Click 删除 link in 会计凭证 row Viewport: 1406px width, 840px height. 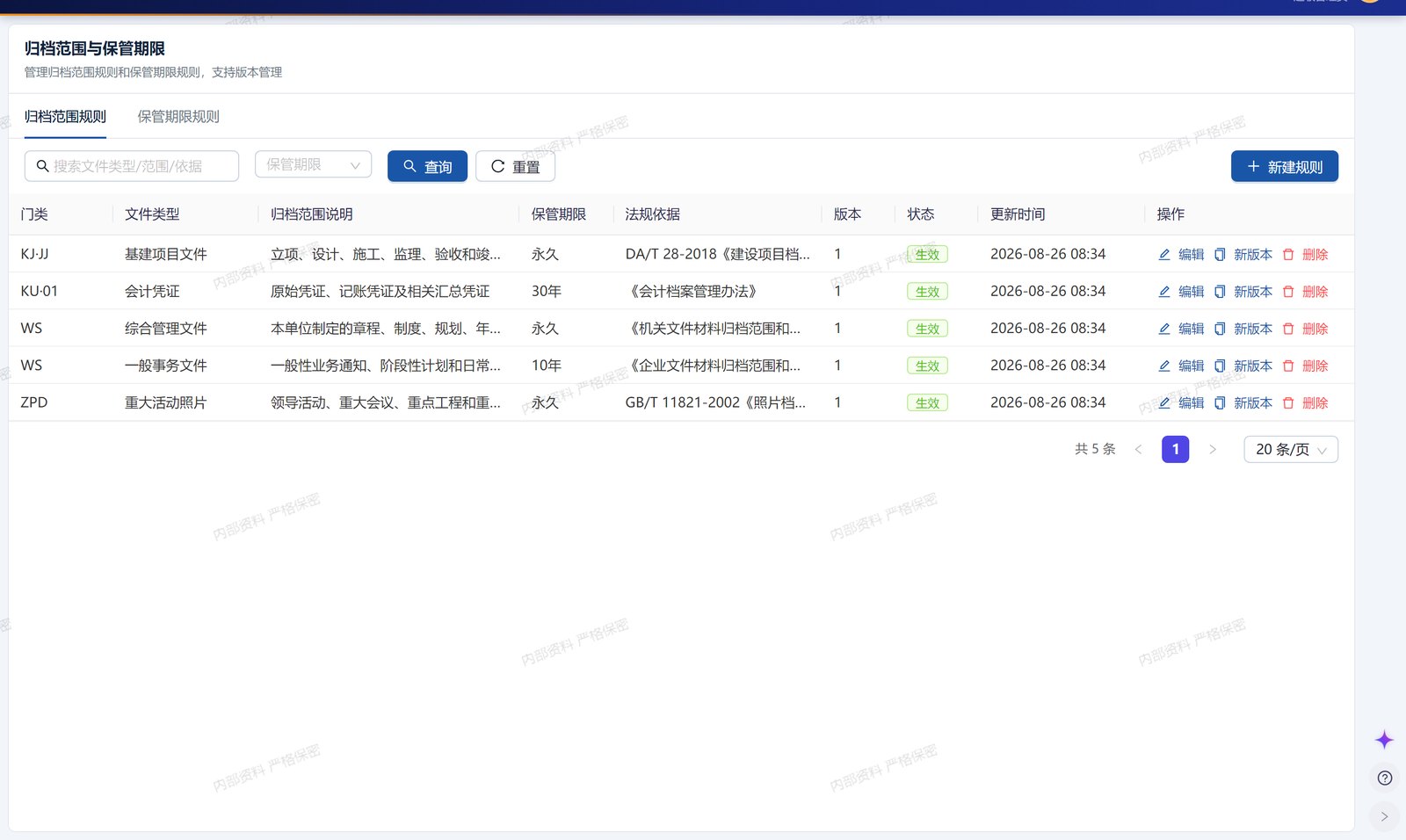click(x=1315, y=292)
